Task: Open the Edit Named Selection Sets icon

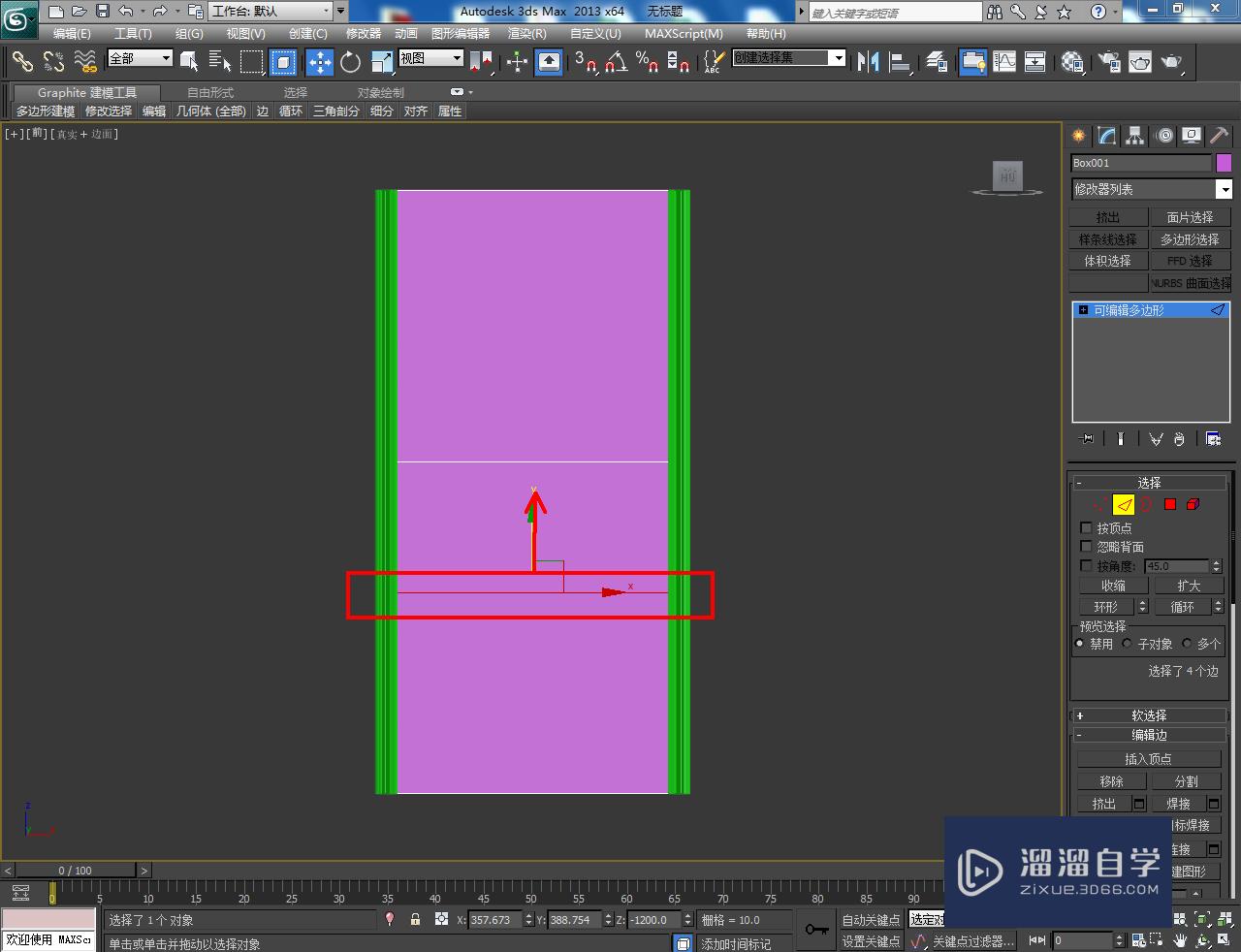Action: (x=714, y=62)
